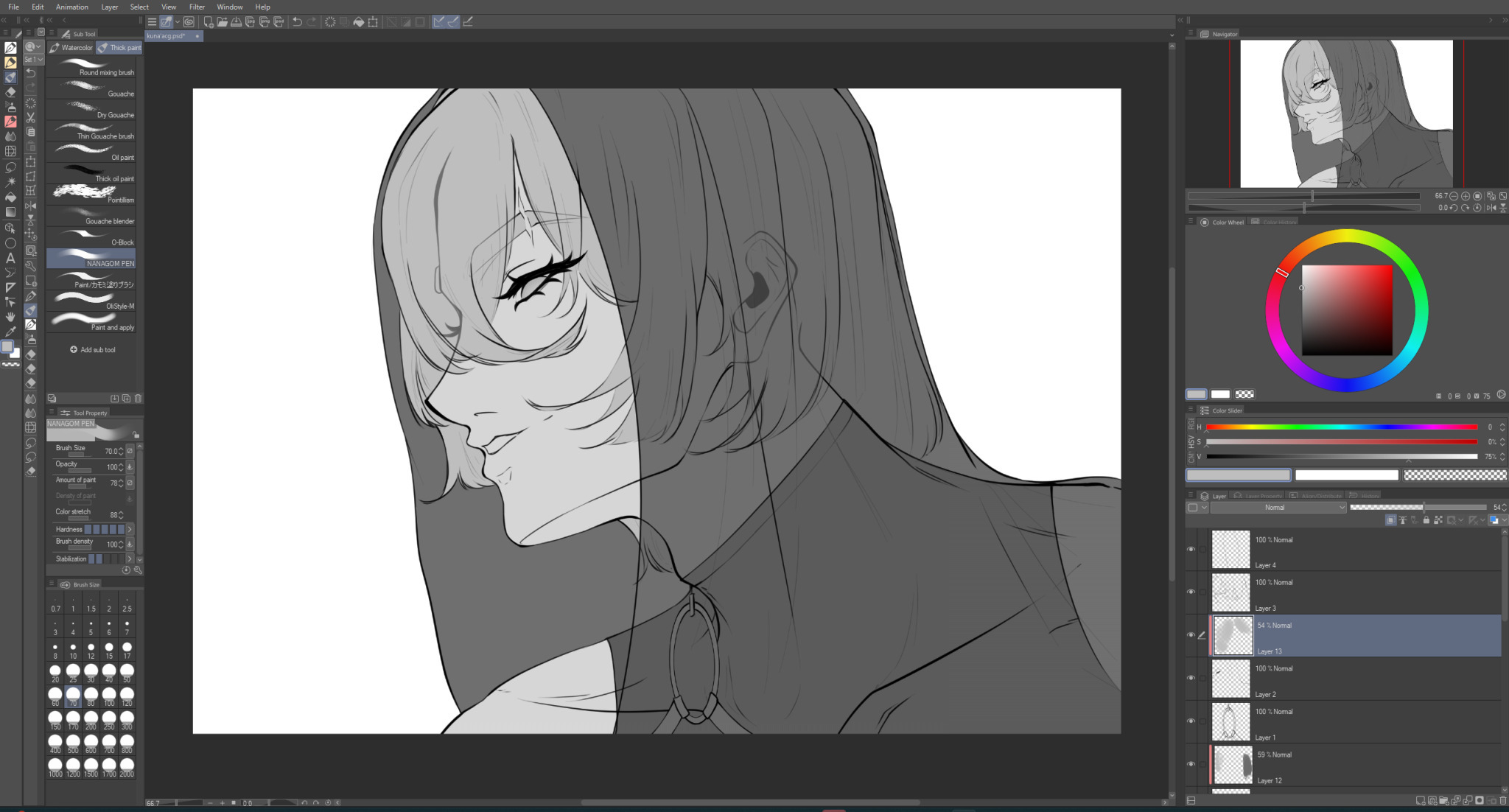The height and width of the screenshot is (812, 1509).
Task: Click the Undo icon in command bar
Action: pyautogui.click(x=297, y=21)
